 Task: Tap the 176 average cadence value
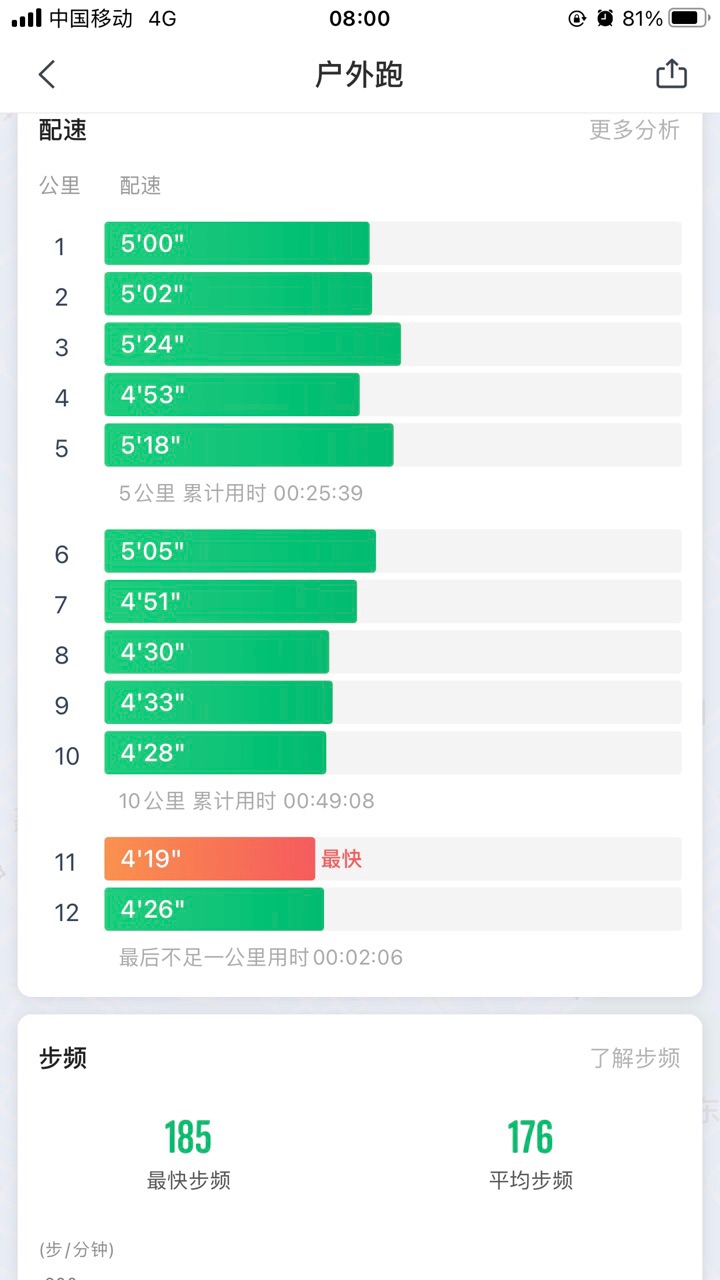click(530, 1137)
